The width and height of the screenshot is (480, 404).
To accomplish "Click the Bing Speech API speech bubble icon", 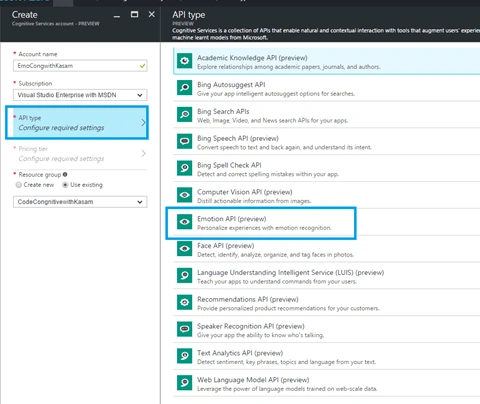I will [184, 142].
